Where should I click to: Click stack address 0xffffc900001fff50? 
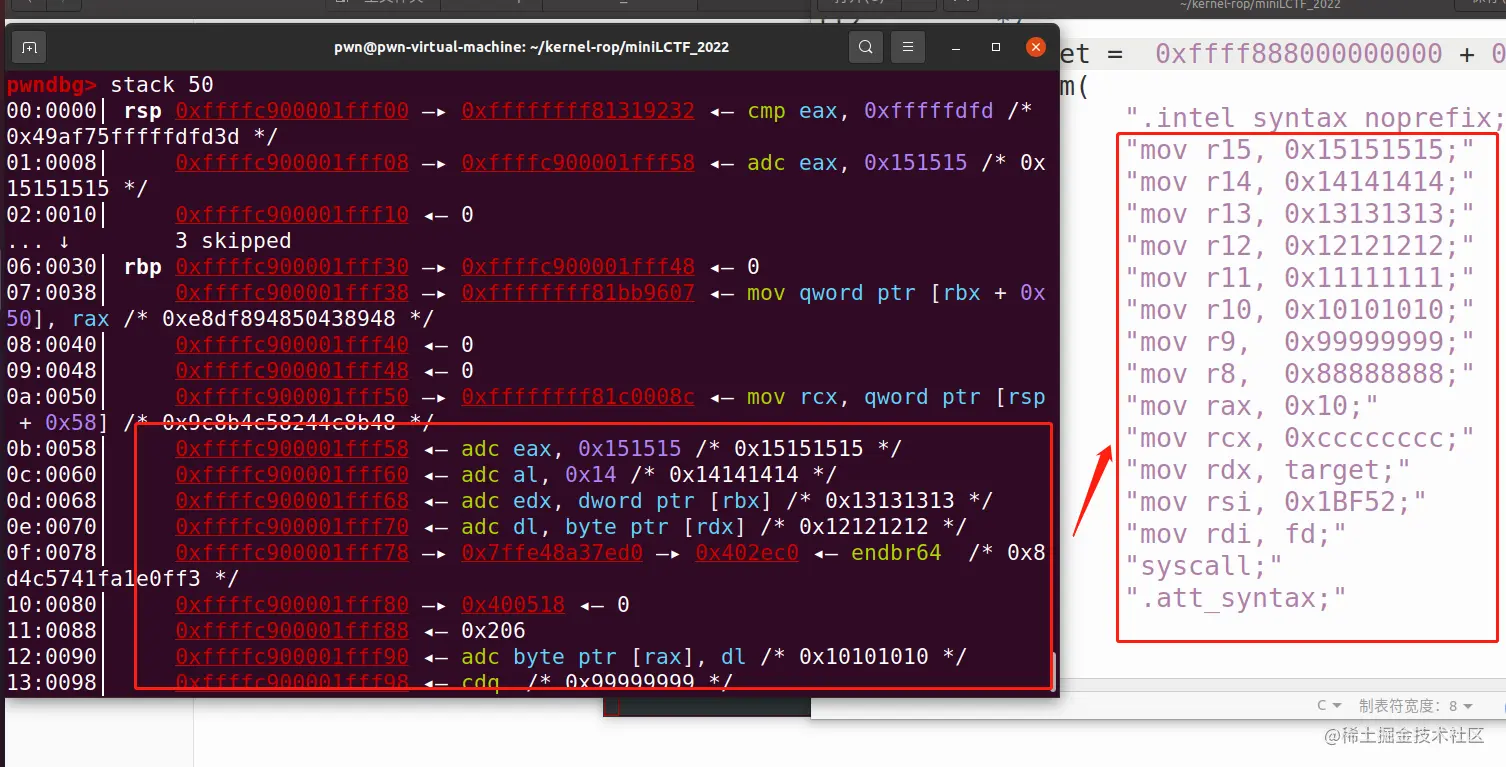pyautogui.click(x=292, y=396)
